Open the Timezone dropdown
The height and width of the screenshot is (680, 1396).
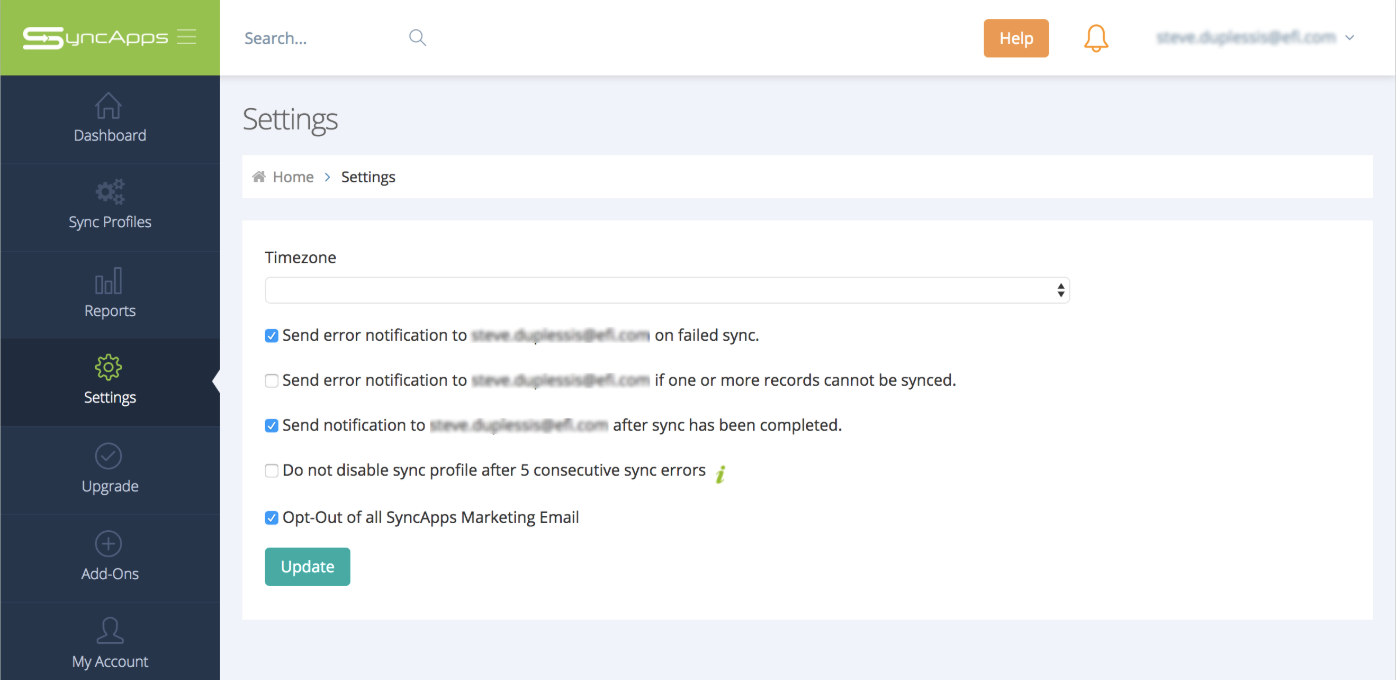point(667,290)
